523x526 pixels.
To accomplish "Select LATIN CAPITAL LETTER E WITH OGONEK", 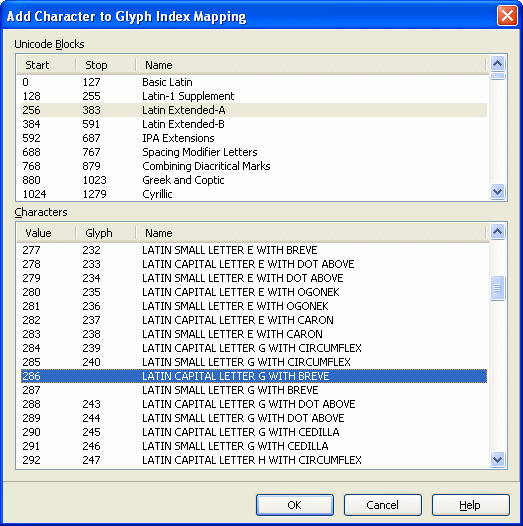I will pyautogui.click(x=254, y=292).
